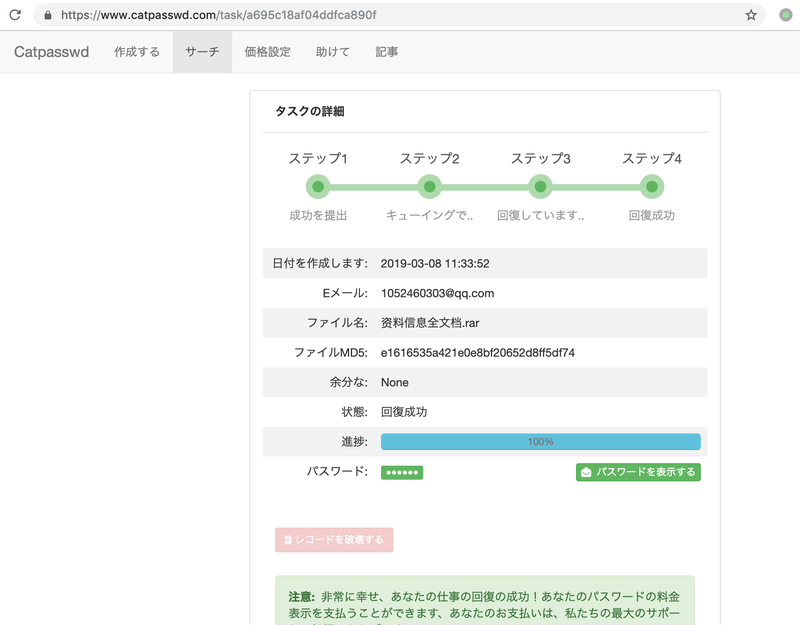Click the email 1052460303@qq.com
The height and width of the screenshot is (625, 800).
438,293
